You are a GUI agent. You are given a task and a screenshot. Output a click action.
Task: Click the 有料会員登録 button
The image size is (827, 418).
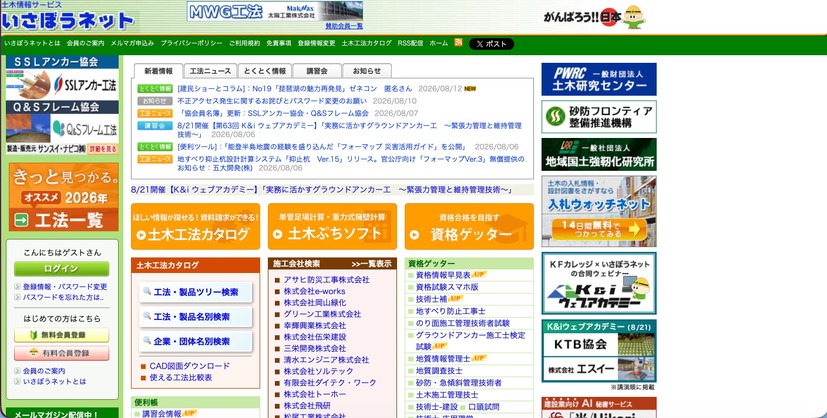(x=62, y=353)
